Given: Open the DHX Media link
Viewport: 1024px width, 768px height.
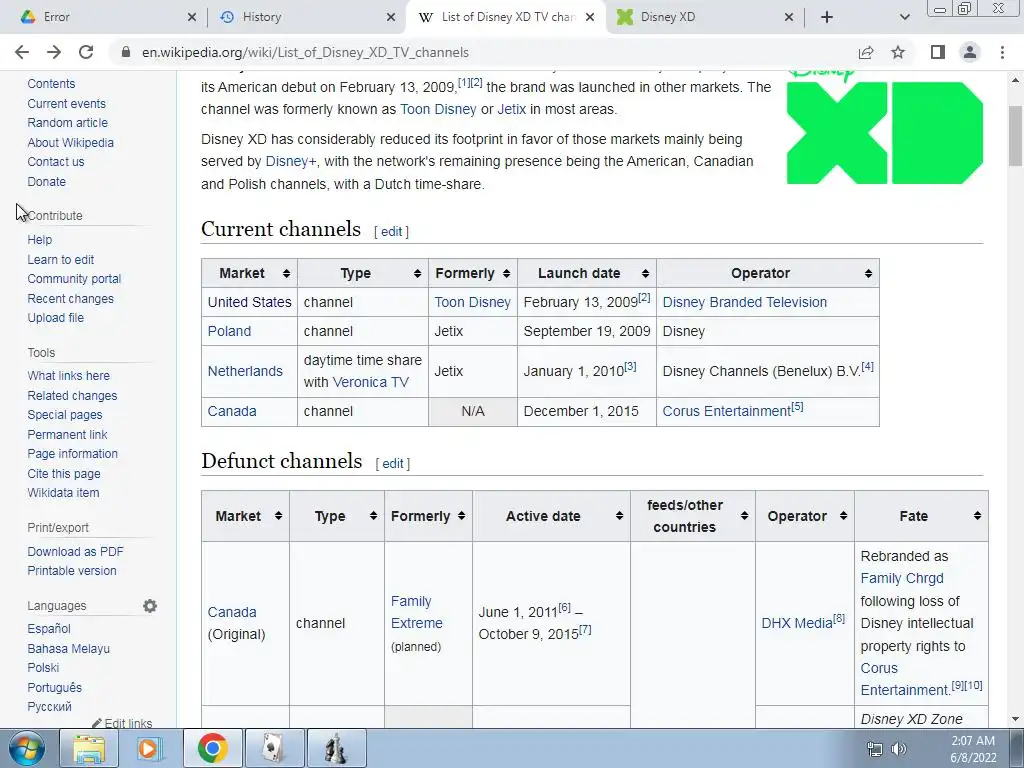Looking at the screenshot, I should (x=797, y=623).
